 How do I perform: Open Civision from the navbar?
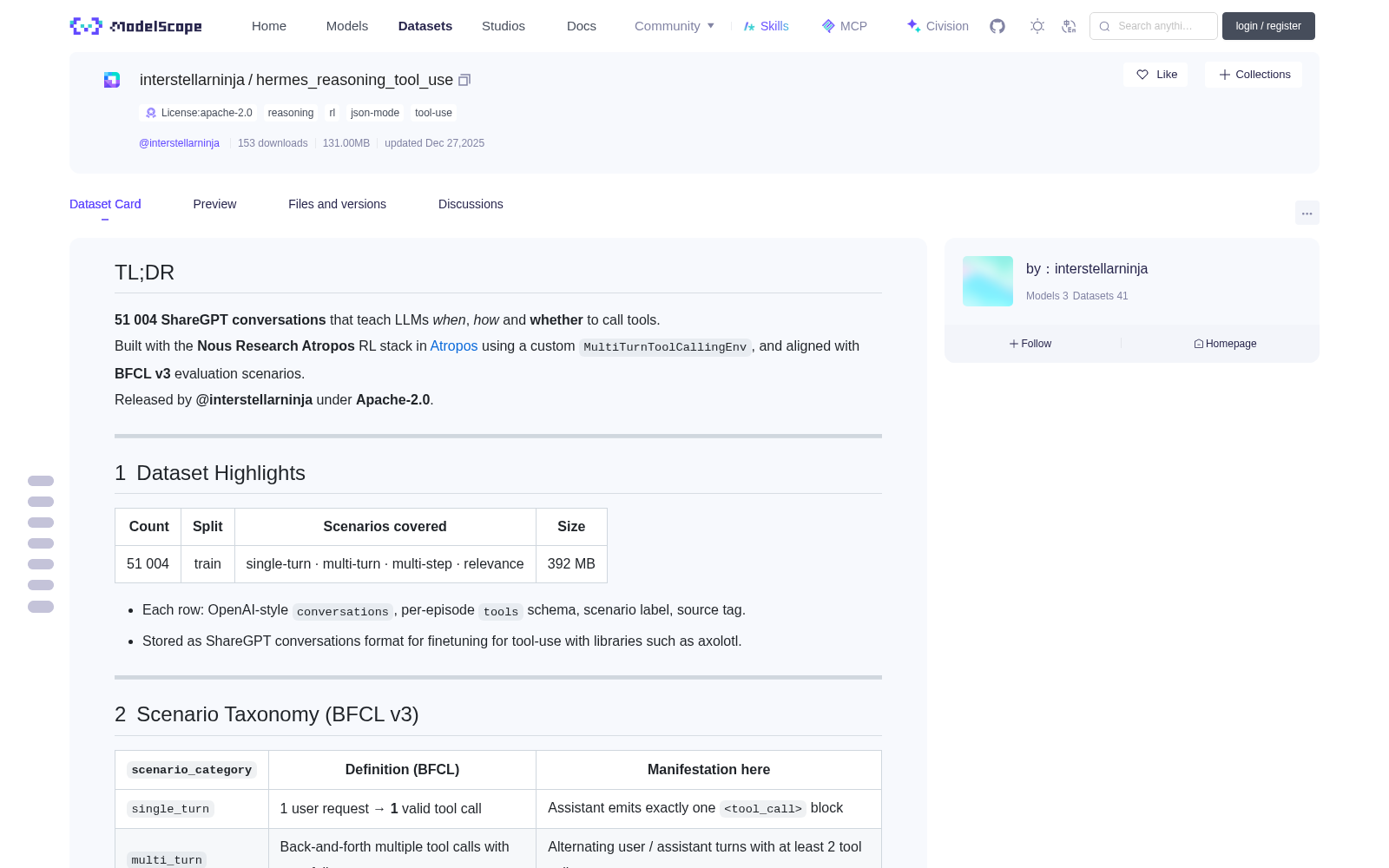(938, 26)
